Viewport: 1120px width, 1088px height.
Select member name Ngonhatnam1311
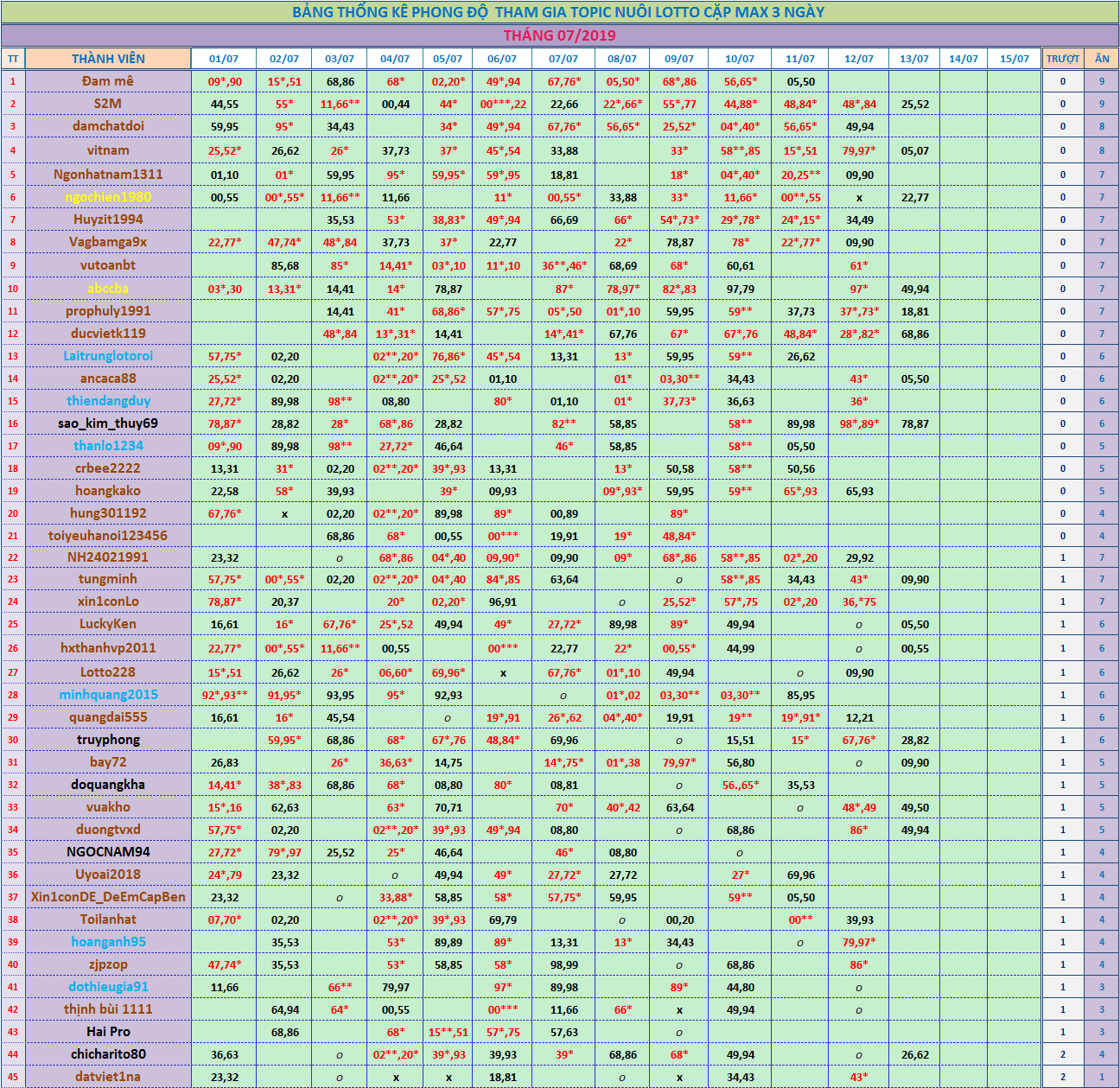click(108, 175)
